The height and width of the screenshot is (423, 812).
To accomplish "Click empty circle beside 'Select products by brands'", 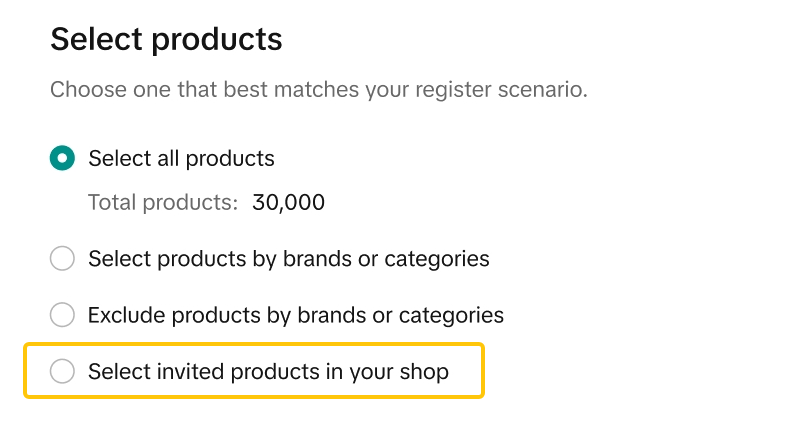I will pyautogui.click(x=62, y=259).
